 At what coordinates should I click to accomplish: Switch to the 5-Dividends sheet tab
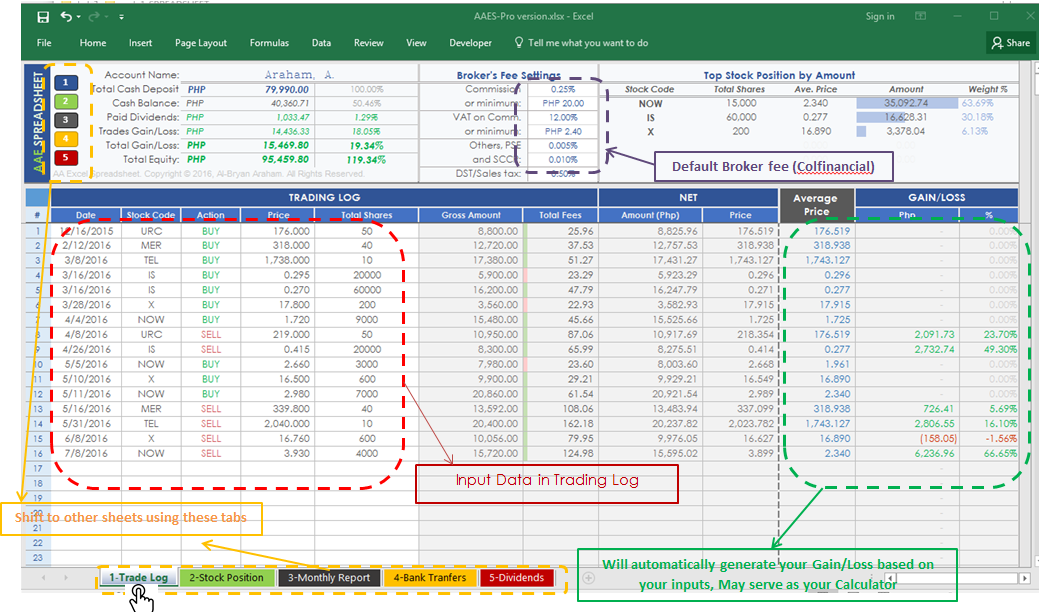pos(516,578)
